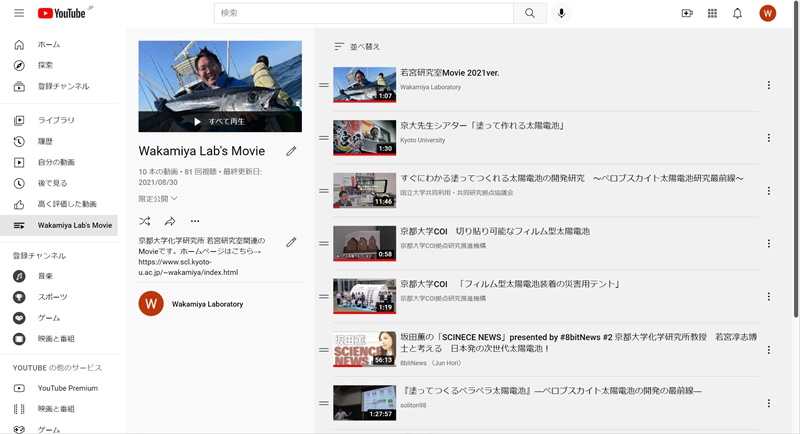
Task: Click inside the 検索 search field
Action: (364, 13)
